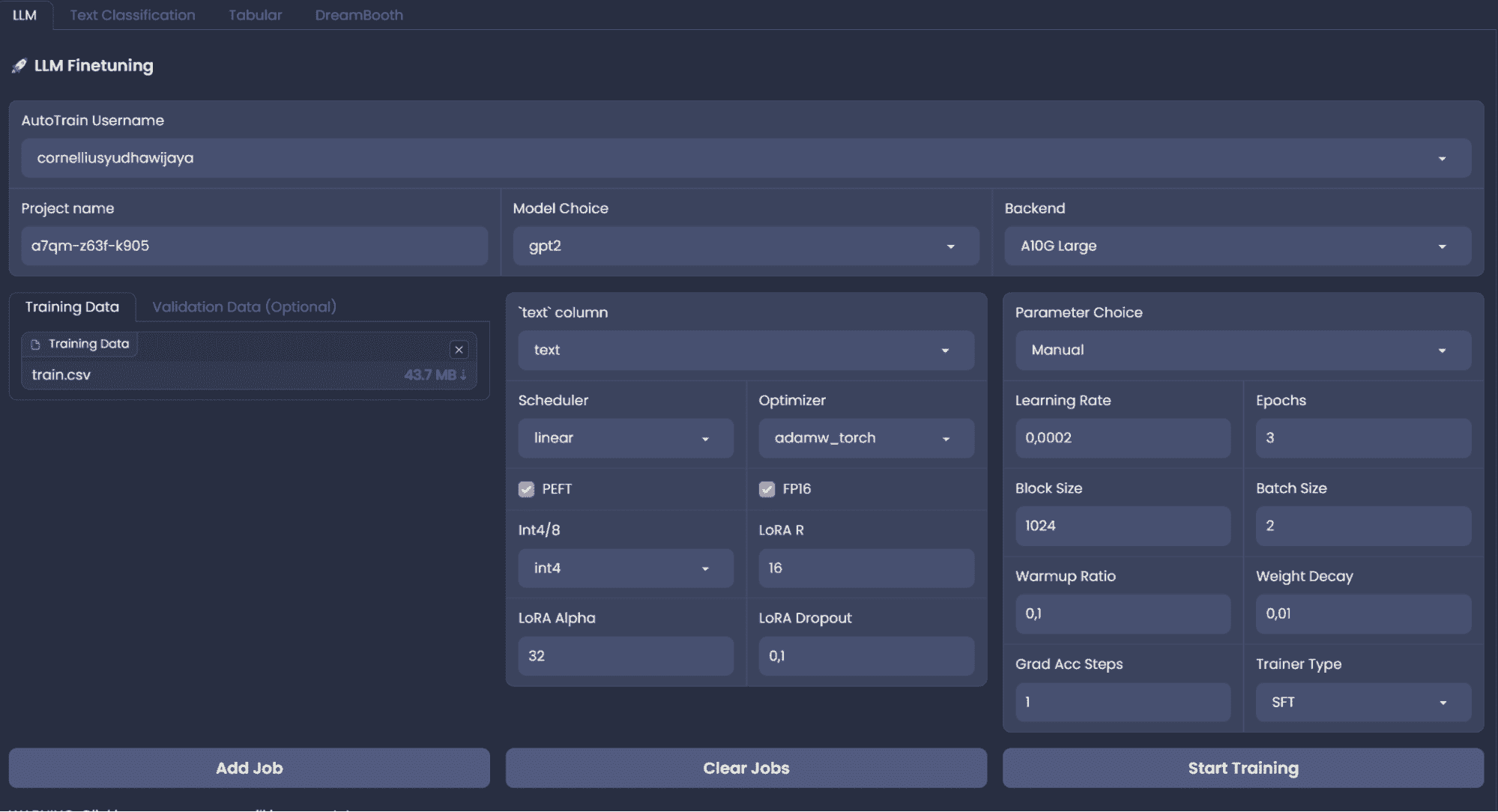
Task: Click the AutoTrain Username dropdown arrow
Action: tap(1442, 158)
